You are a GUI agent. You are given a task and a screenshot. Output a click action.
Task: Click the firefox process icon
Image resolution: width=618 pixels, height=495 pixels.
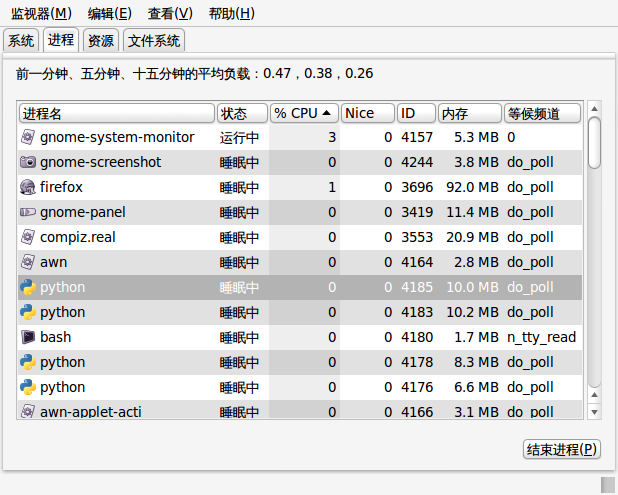(28, 187)
